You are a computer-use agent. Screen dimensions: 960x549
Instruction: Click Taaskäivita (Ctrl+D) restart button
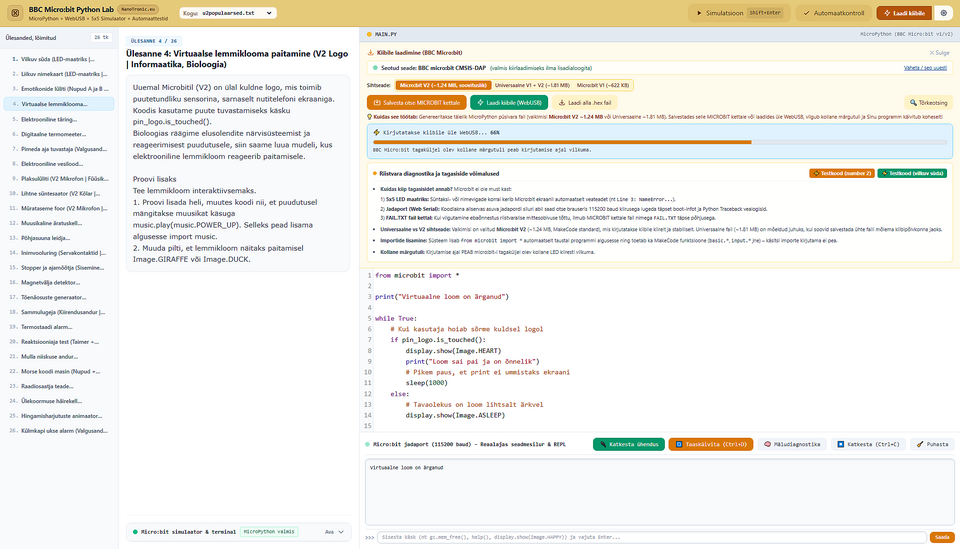pos(710,444)
